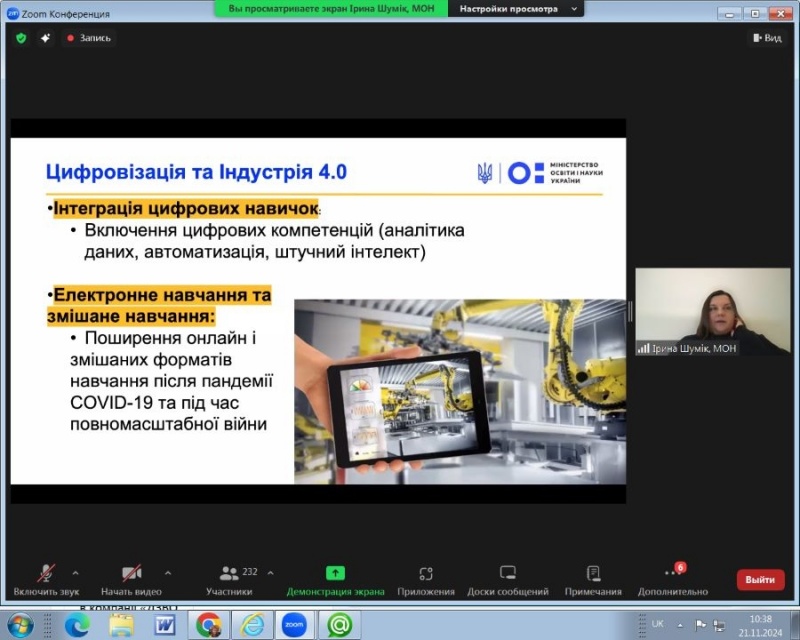Open the Вид view layout menu

click(766, 38)
